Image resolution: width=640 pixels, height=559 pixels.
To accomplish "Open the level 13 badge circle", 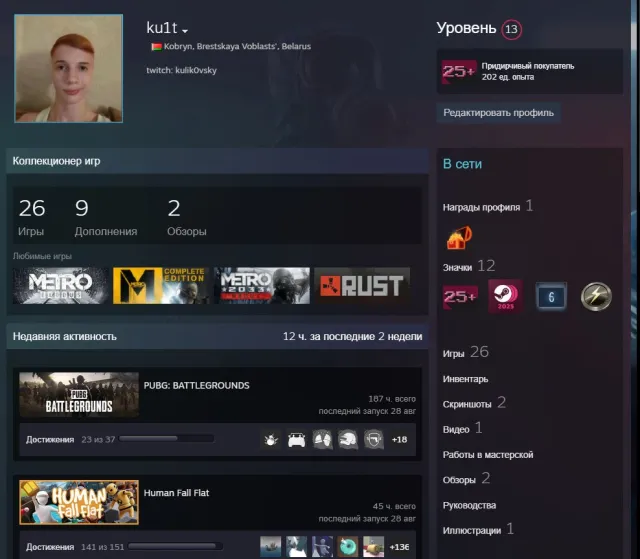I will tap(511, 29).
